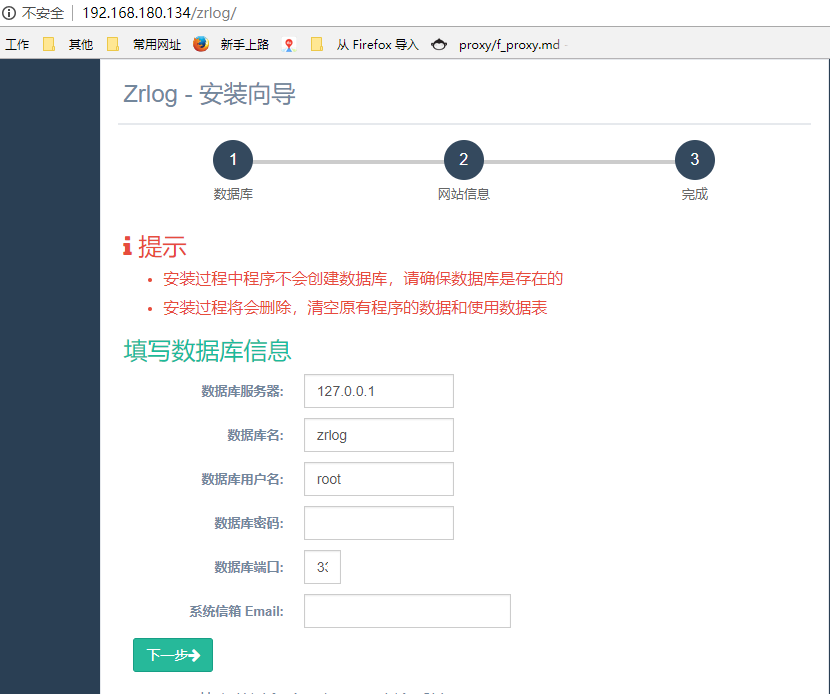Open the 从 Firefox 导入 bookmarks folder
Viewport: 830px width, 694px height.
pyautogui.click(x=364, y=45)
